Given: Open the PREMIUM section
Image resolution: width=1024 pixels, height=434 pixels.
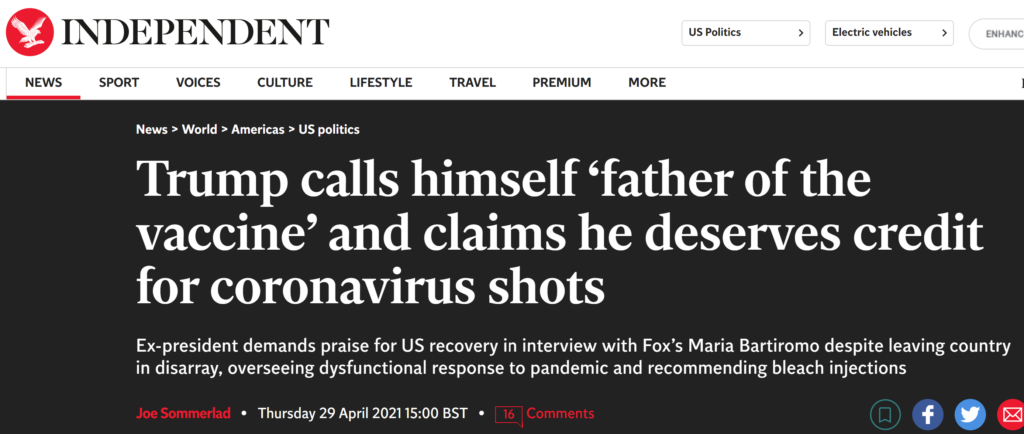Looking at the screenshot, I should click(561, 83).
